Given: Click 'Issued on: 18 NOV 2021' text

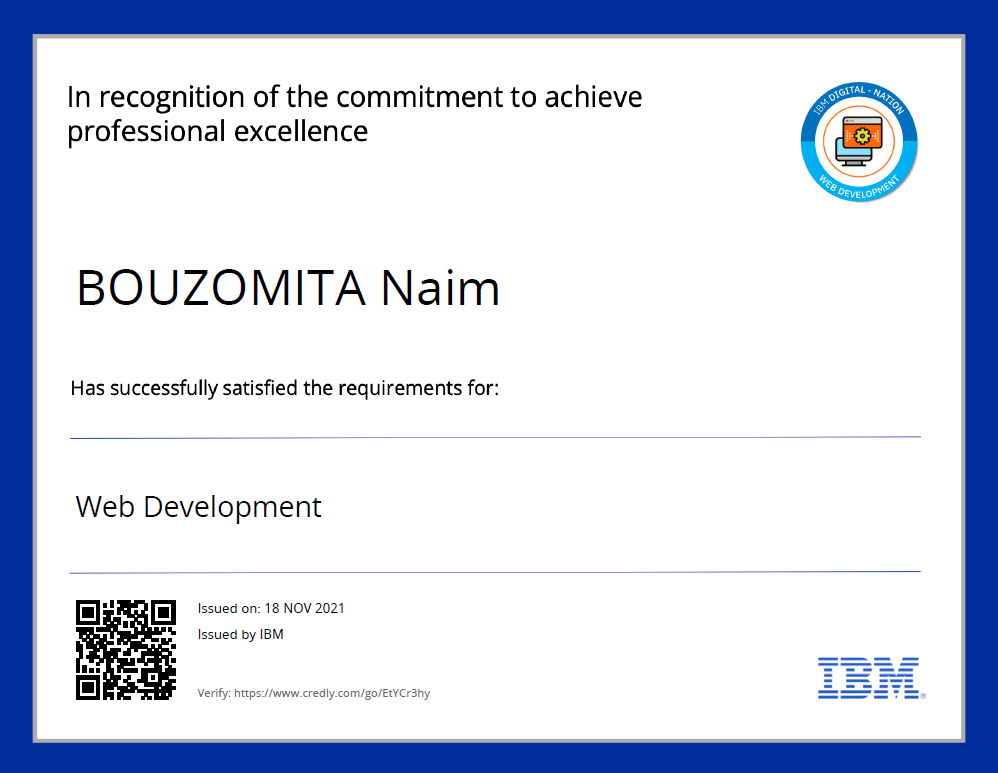Looking at the screenshot, I should pyautogui.click(x=271, y=608).
